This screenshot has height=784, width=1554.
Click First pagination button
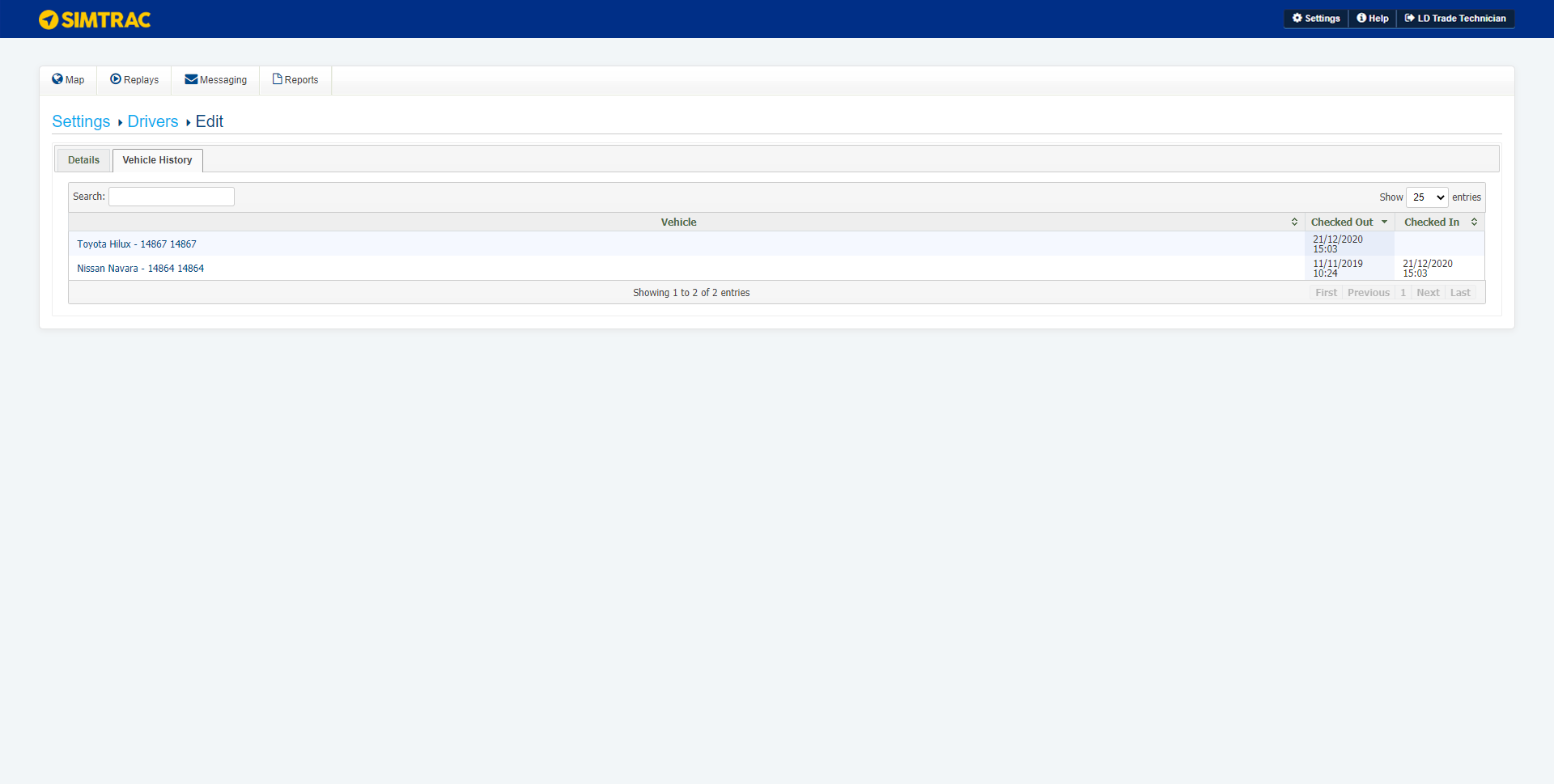point(1326,293)
